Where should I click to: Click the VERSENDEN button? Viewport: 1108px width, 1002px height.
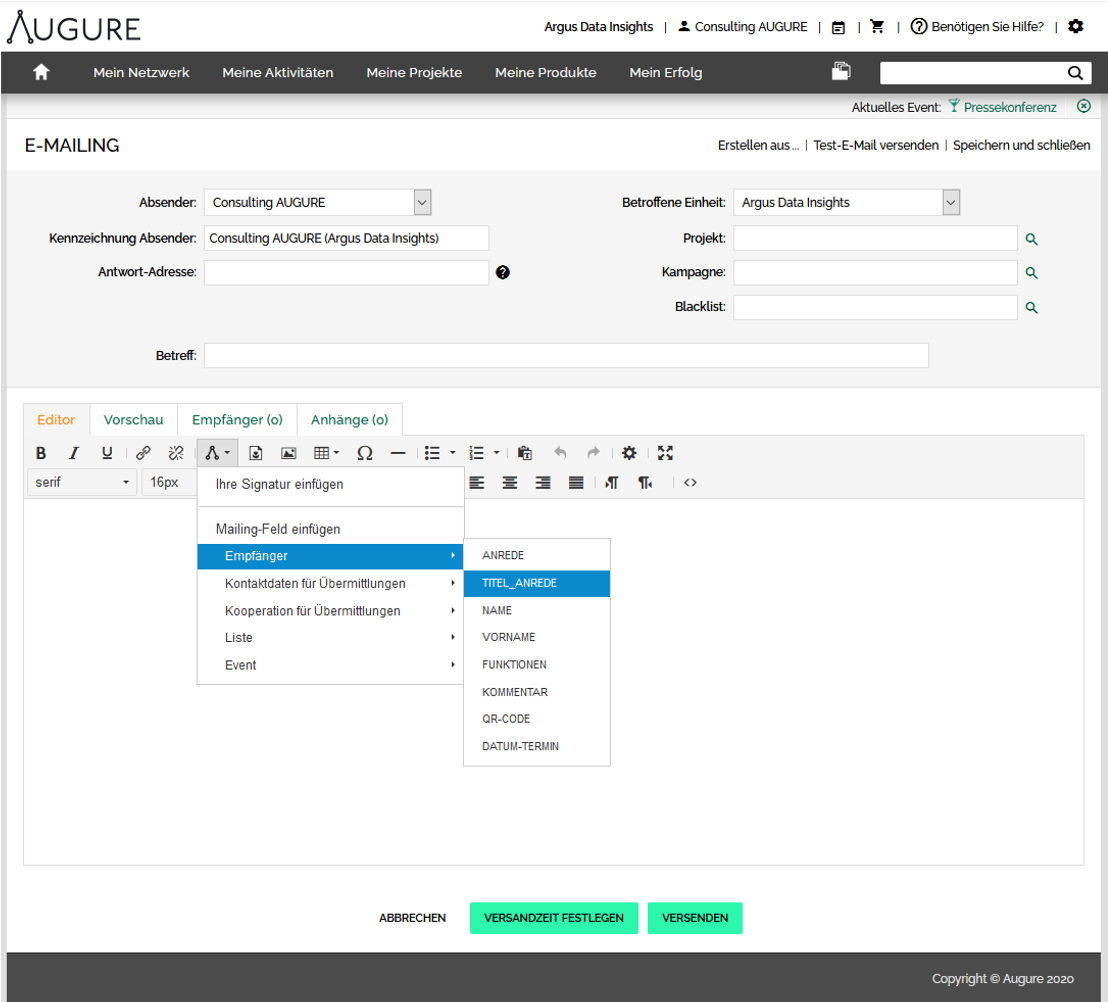pyautogui.click(x=695, y=918)
